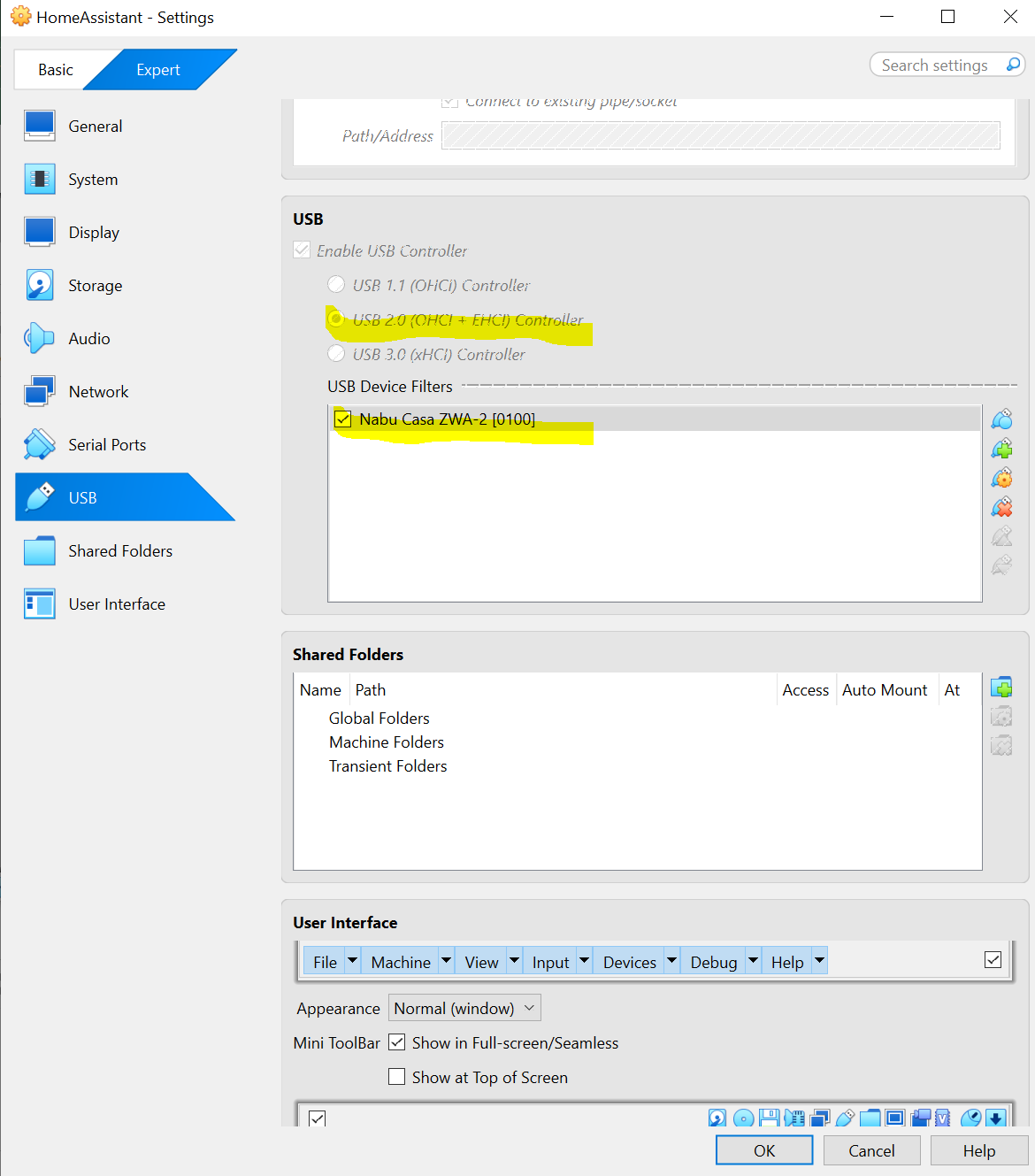Cancel the settings dialog
1035x1176 pixels.
(871, 1150)
